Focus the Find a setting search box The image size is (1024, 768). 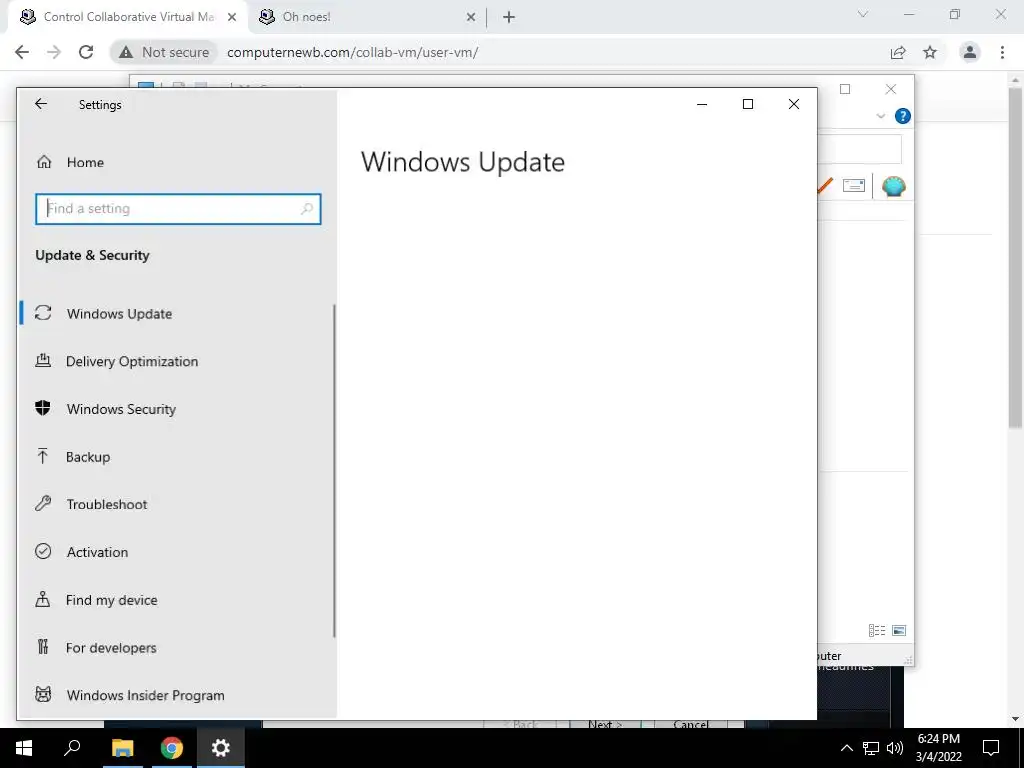pyautogui.click(x=178, y=209)
